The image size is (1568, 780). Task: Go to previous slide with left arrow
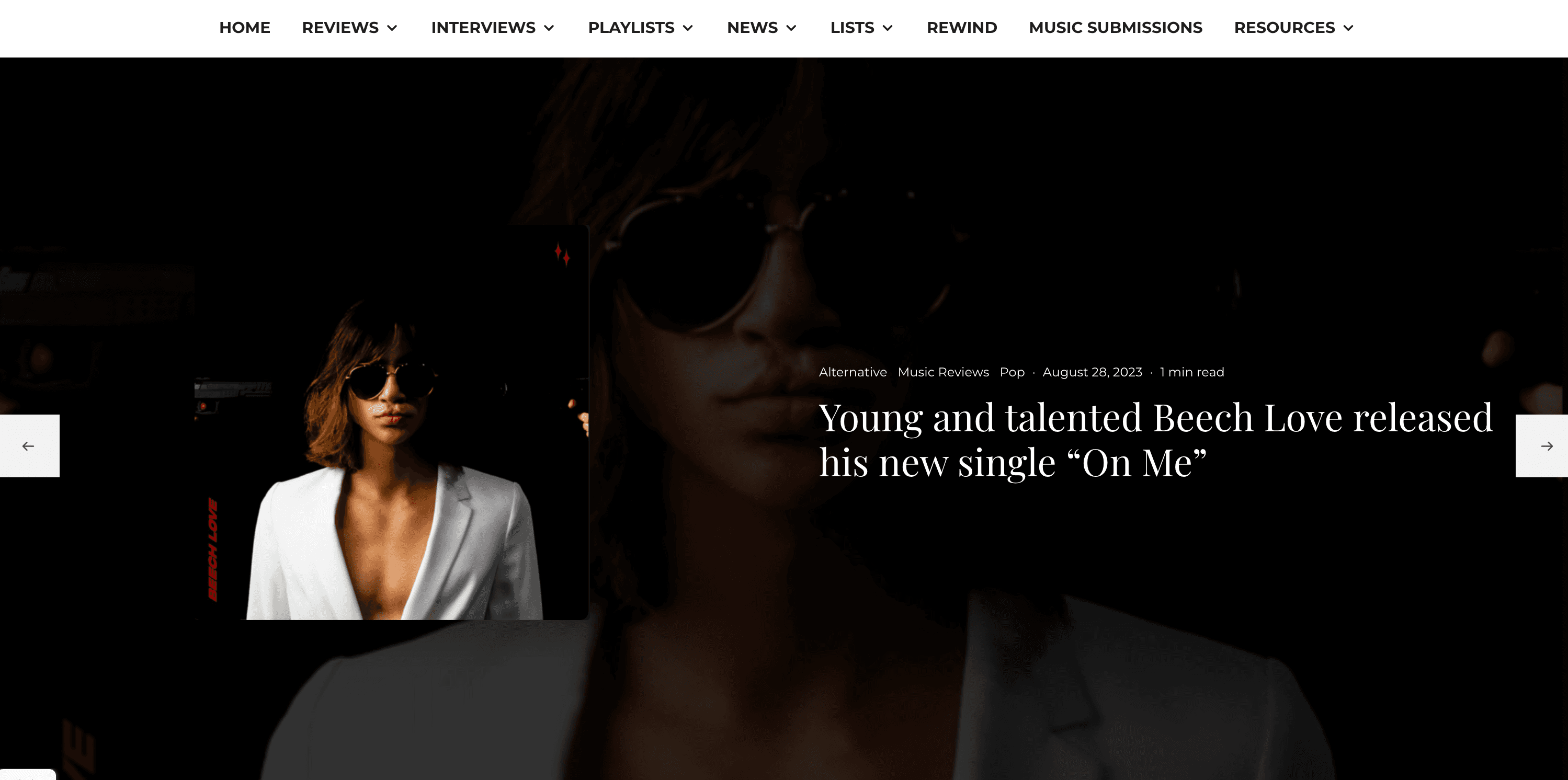(29, 446)
